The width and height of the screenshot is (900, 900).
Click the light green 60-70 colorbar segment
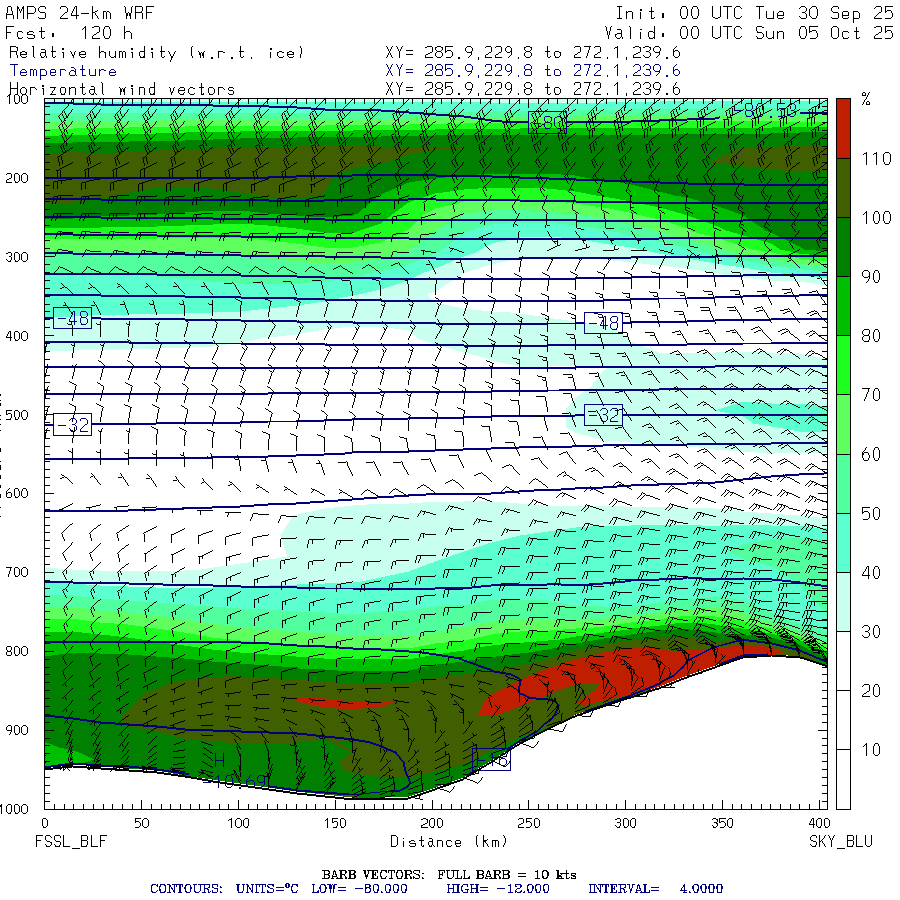pos(843,424)
